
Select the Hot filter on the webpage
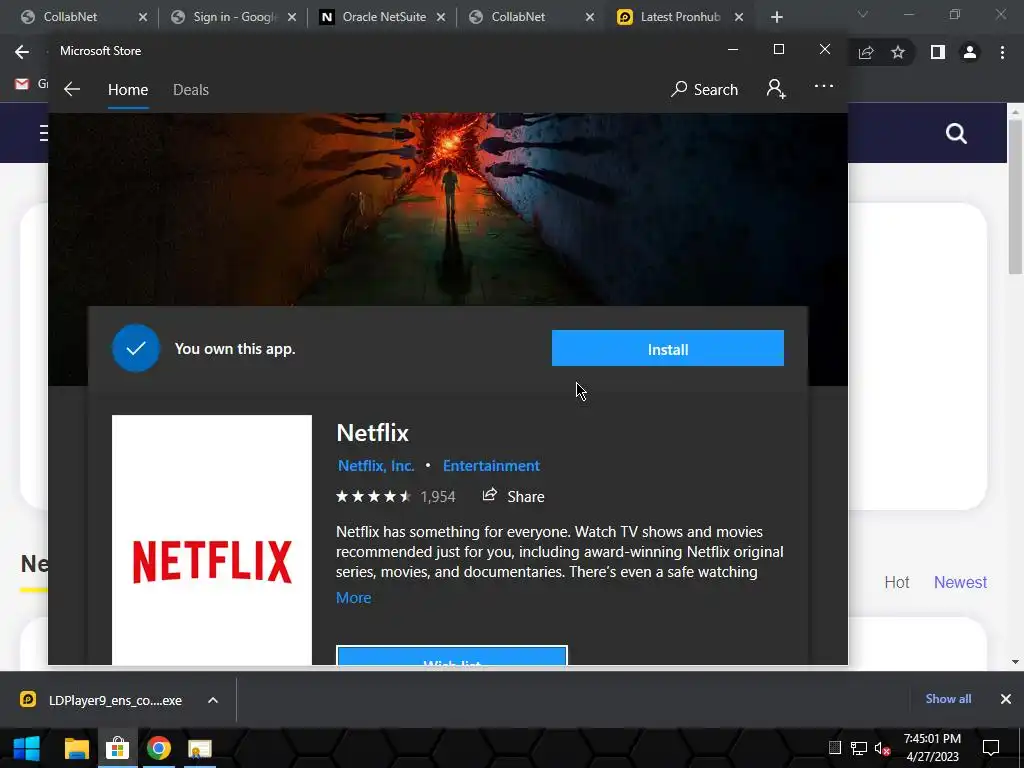(897, 582)
